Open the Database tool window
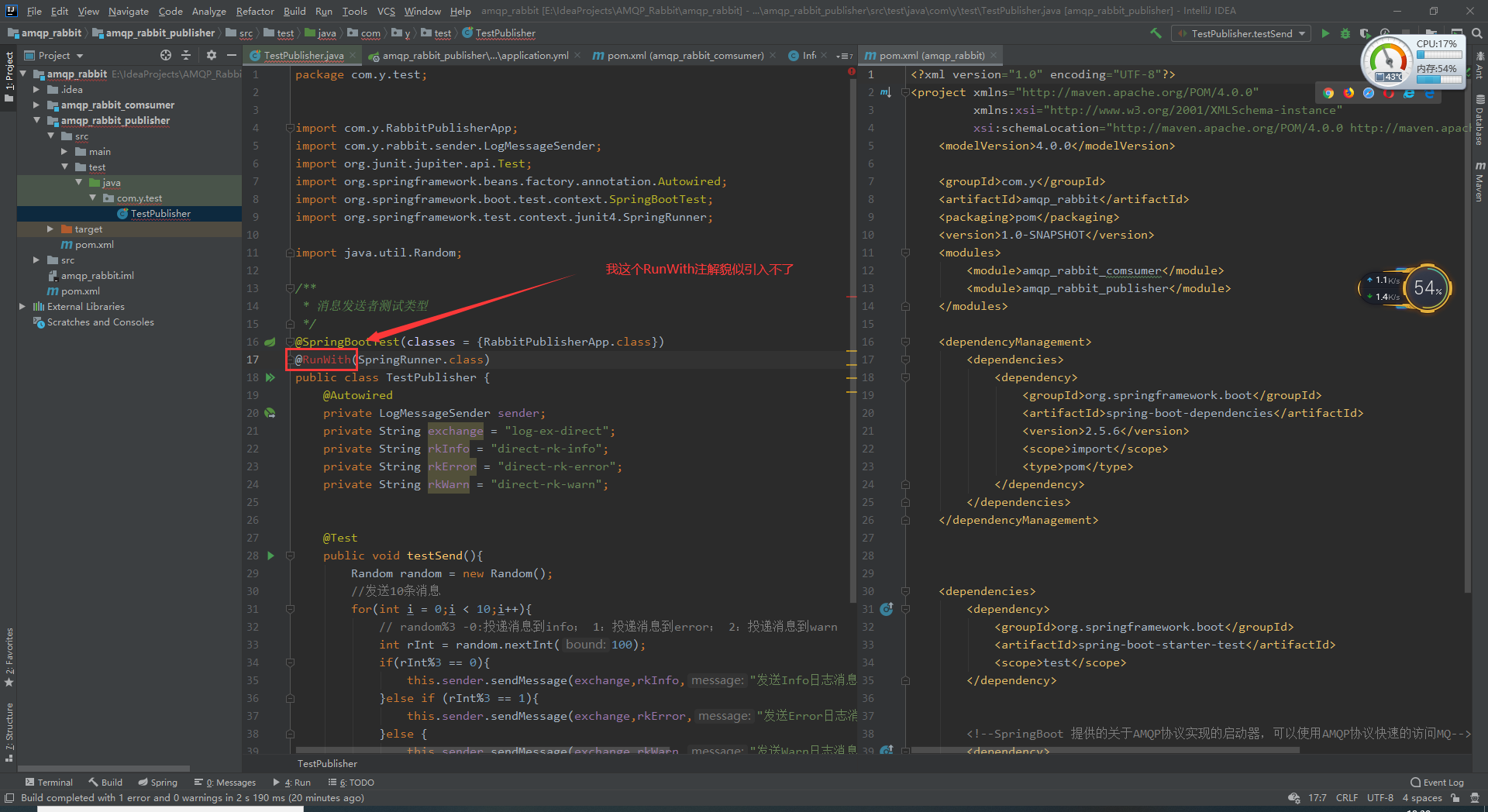 1479,121
